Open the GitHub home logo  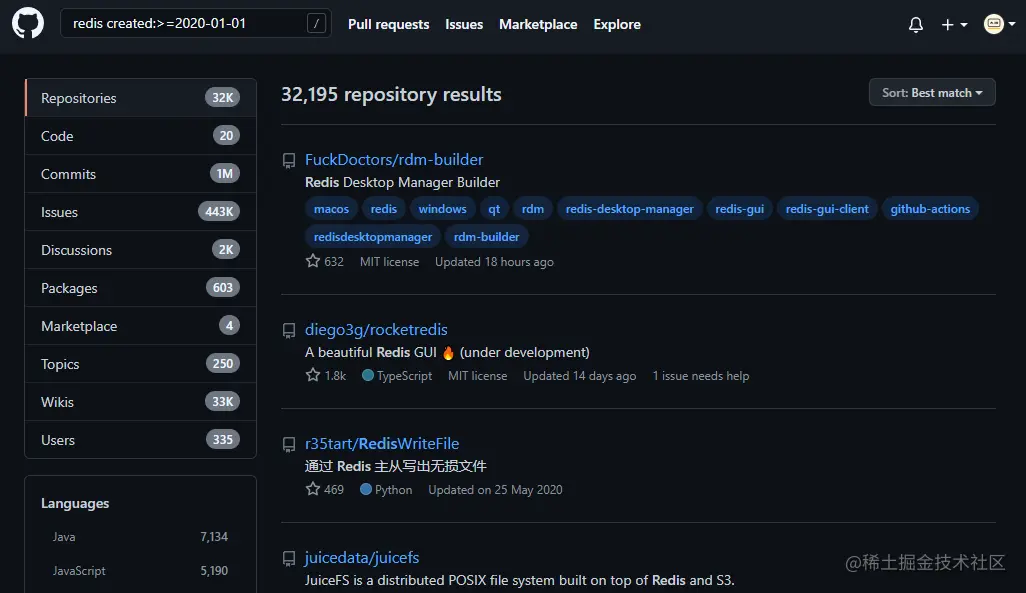point(27,24)
